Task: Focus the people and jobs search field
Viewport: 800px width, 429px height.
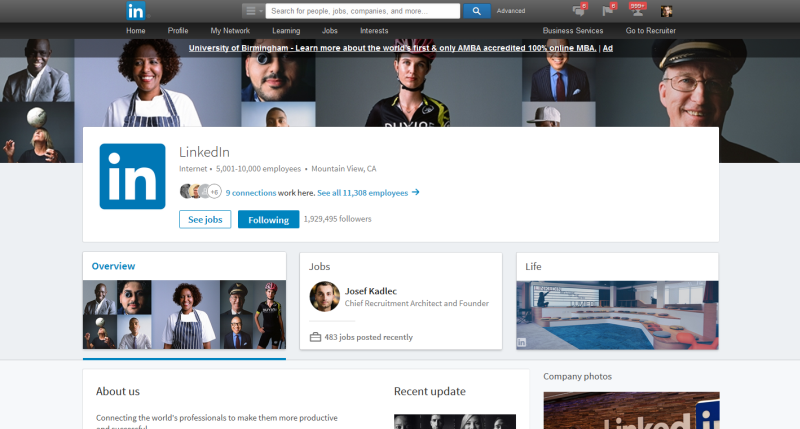Action: click(x=363, y=11)
